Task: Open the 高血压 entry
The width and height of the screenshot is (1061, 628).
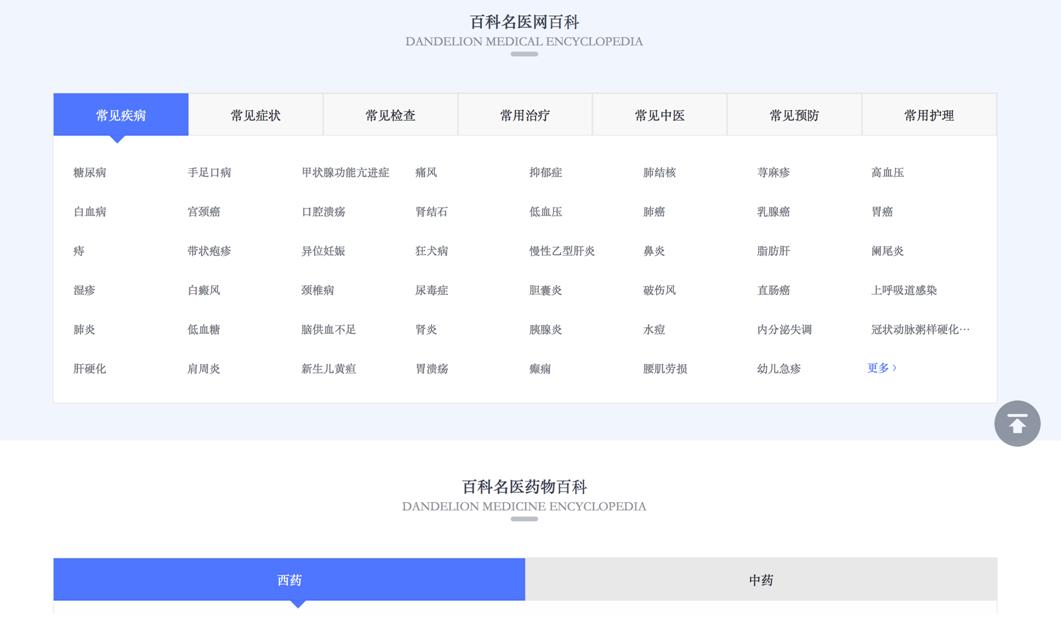Action: pos(886,172)
